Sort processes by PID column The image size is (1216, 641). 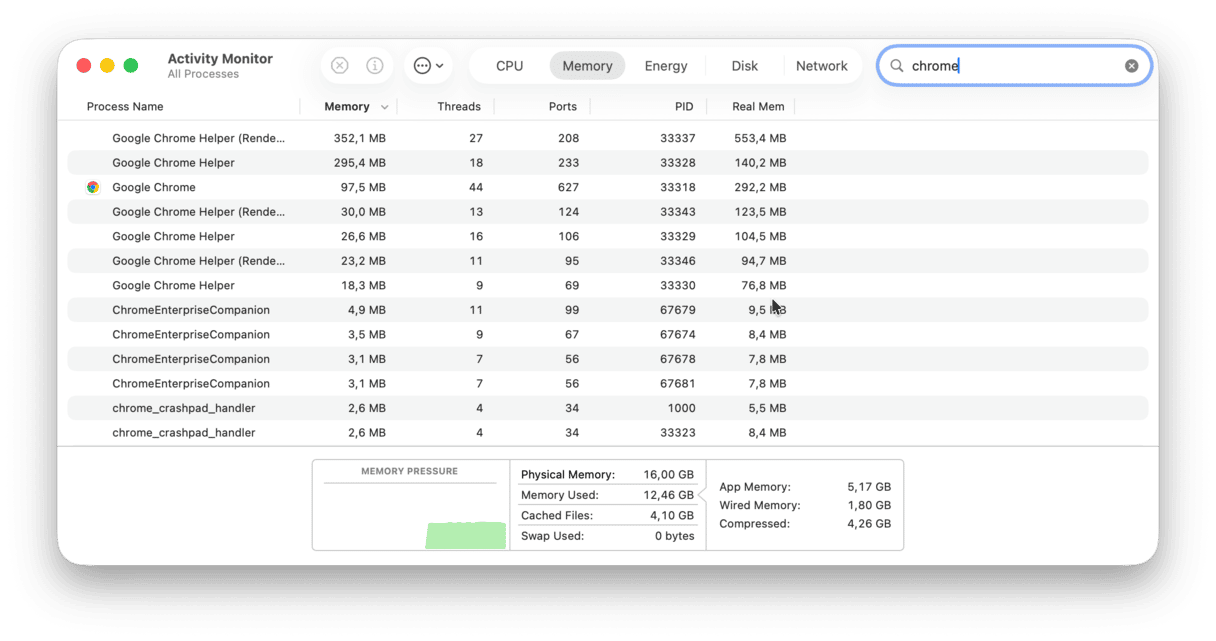(x=683, y=107)
